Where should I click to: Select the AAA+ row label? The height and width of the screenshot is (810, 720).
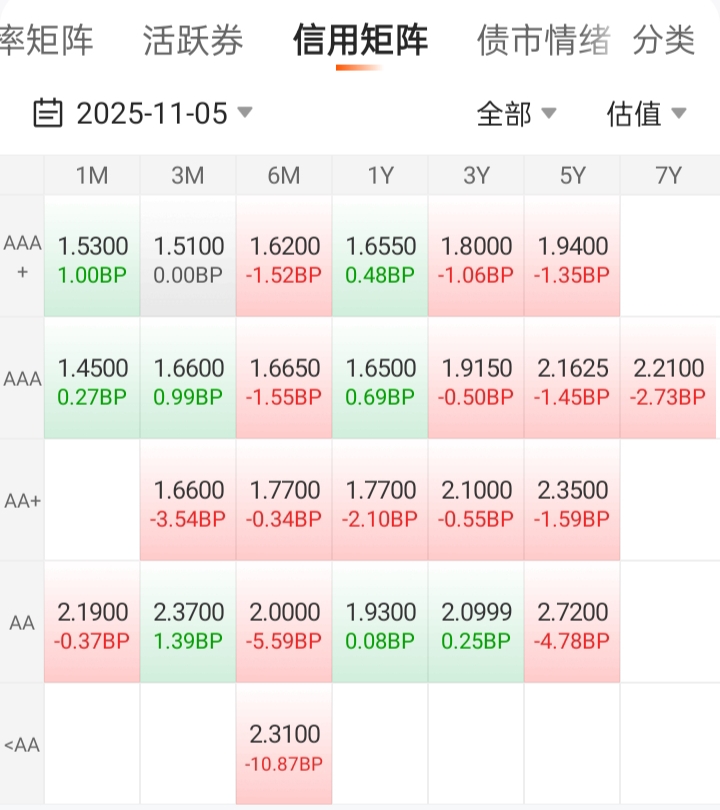[x=22, y=257]
